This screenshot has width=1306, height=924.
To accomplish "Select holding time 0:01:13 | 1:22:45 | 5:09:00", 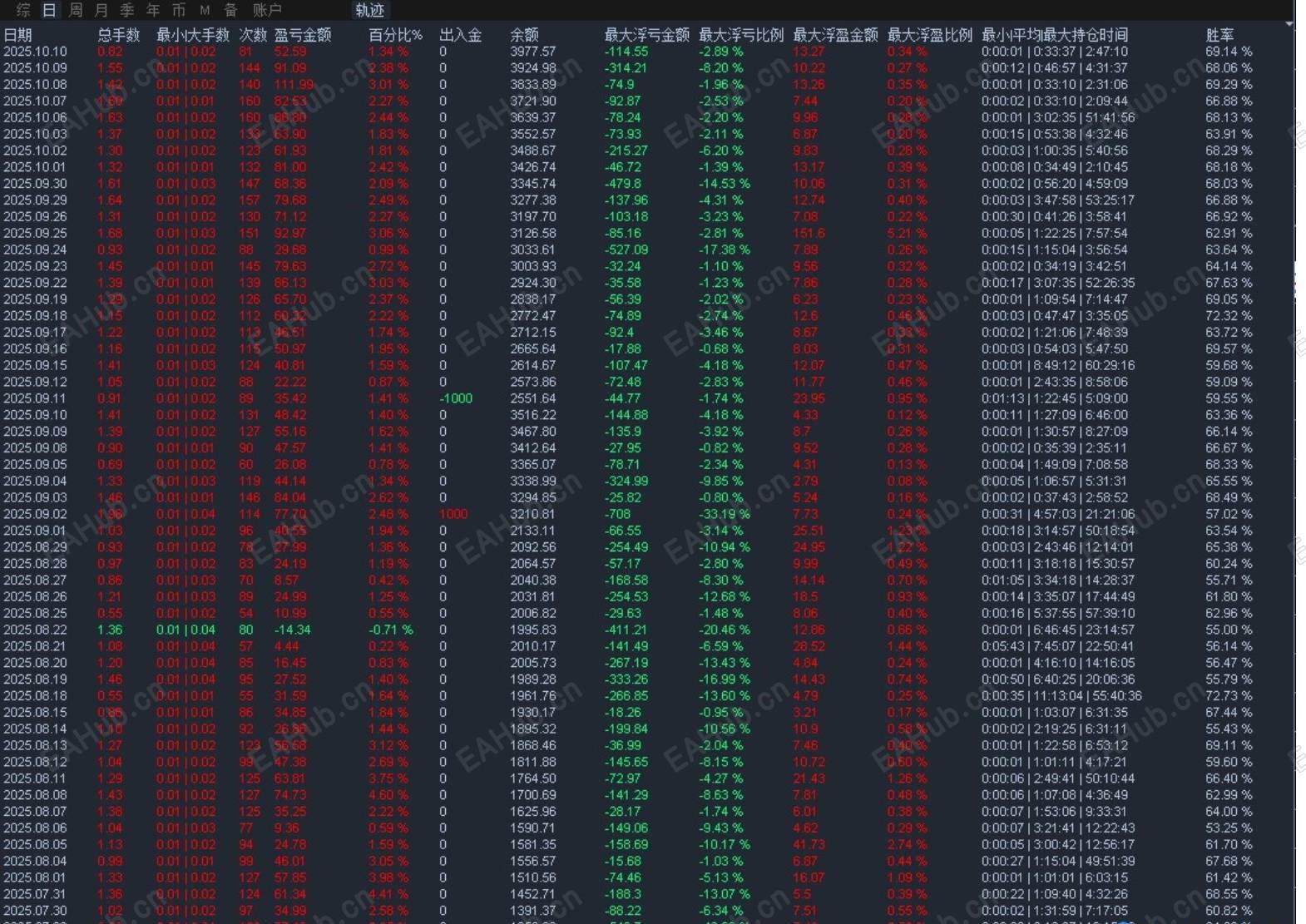I will [x=1055, y=398].
